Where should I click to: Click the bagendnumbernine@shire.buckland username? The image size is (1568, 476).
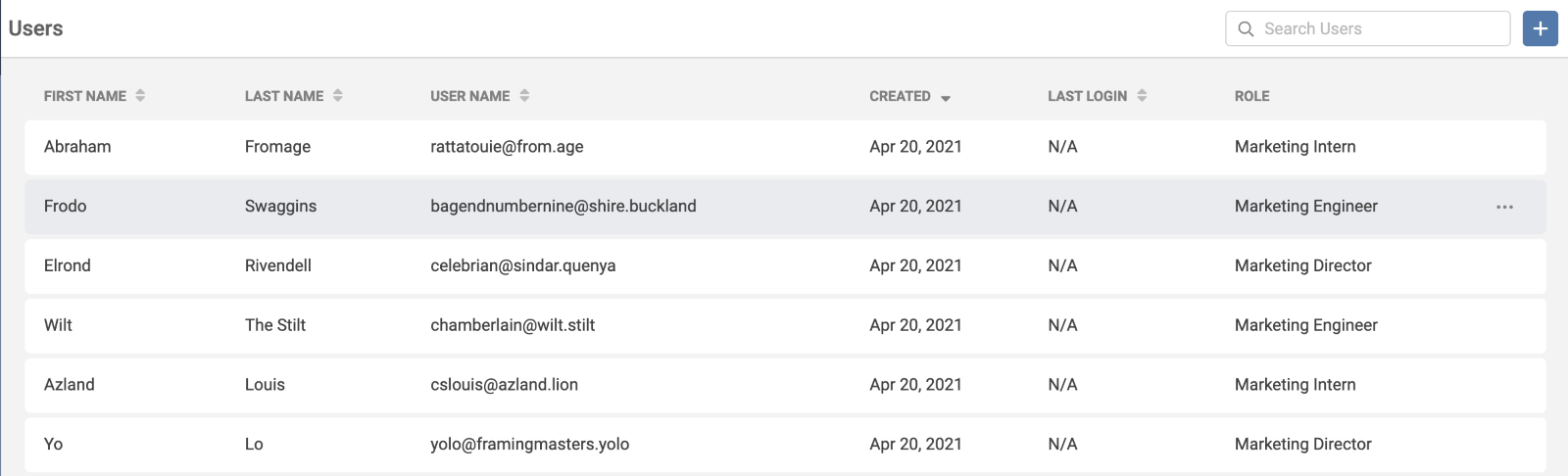coord(563,207)
